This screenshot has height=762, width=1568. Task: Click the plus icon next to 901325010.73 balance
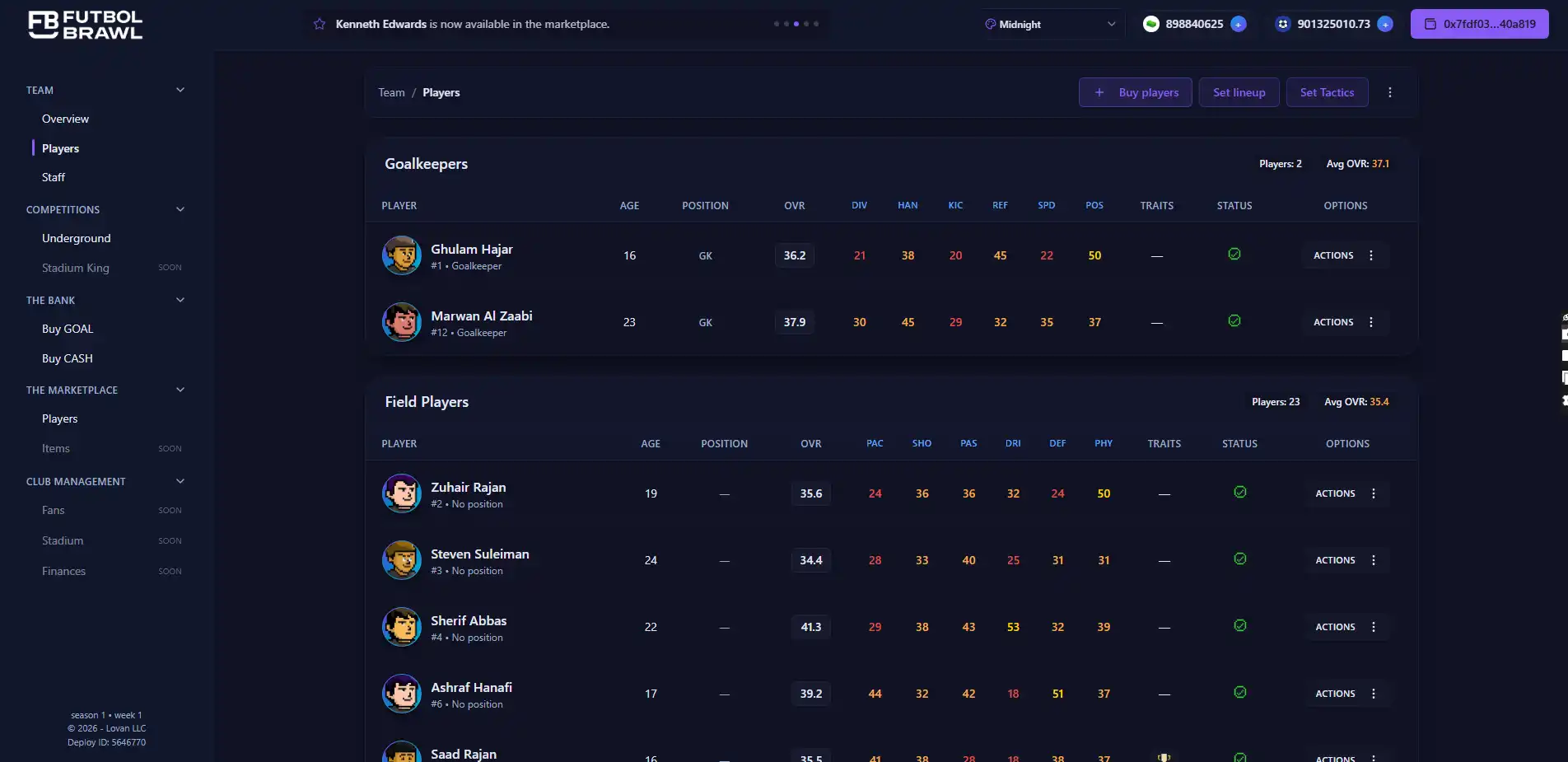[1385, 24]
